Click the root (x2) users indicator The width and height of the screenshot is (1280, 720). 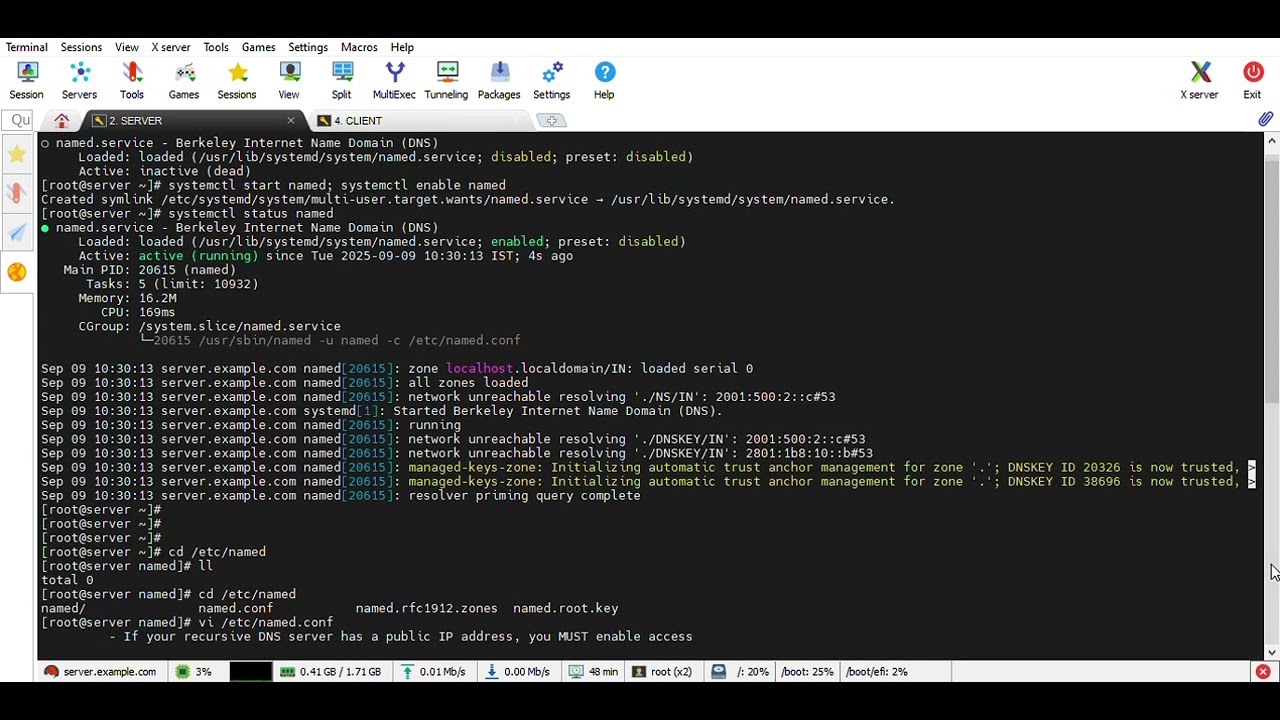pyautogui.click(x=662, y=672)
